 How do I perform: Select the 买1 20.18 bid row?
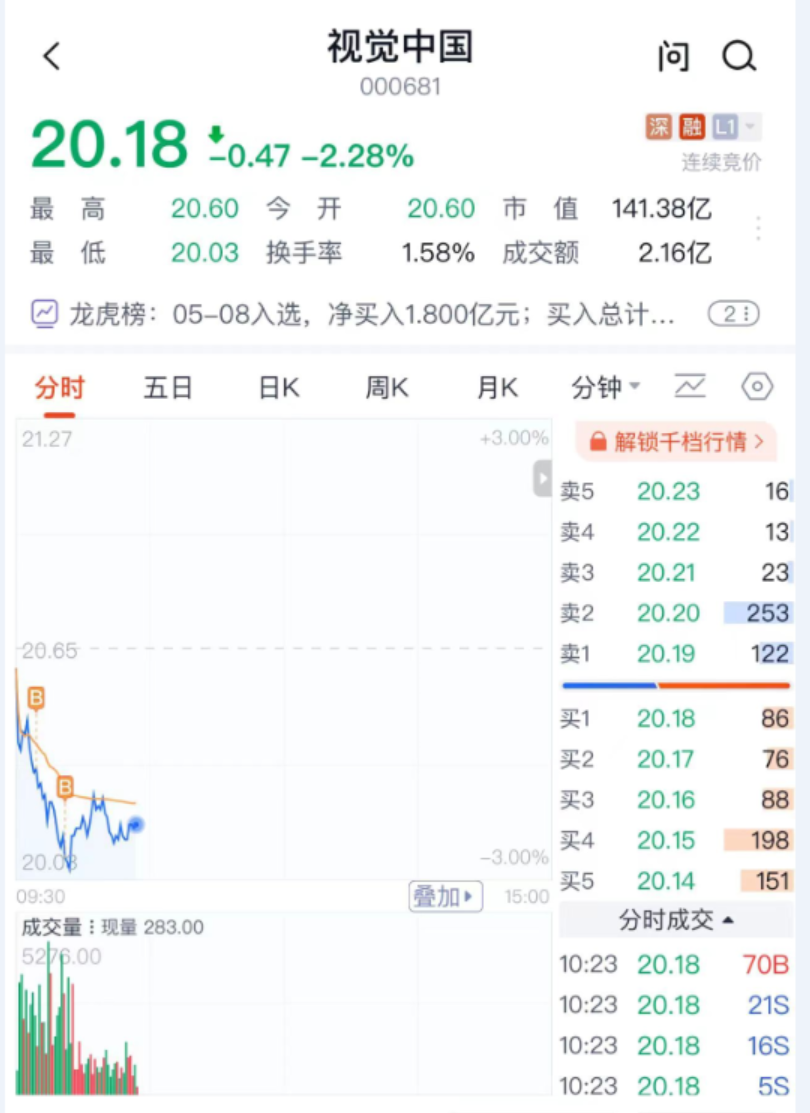675,718
